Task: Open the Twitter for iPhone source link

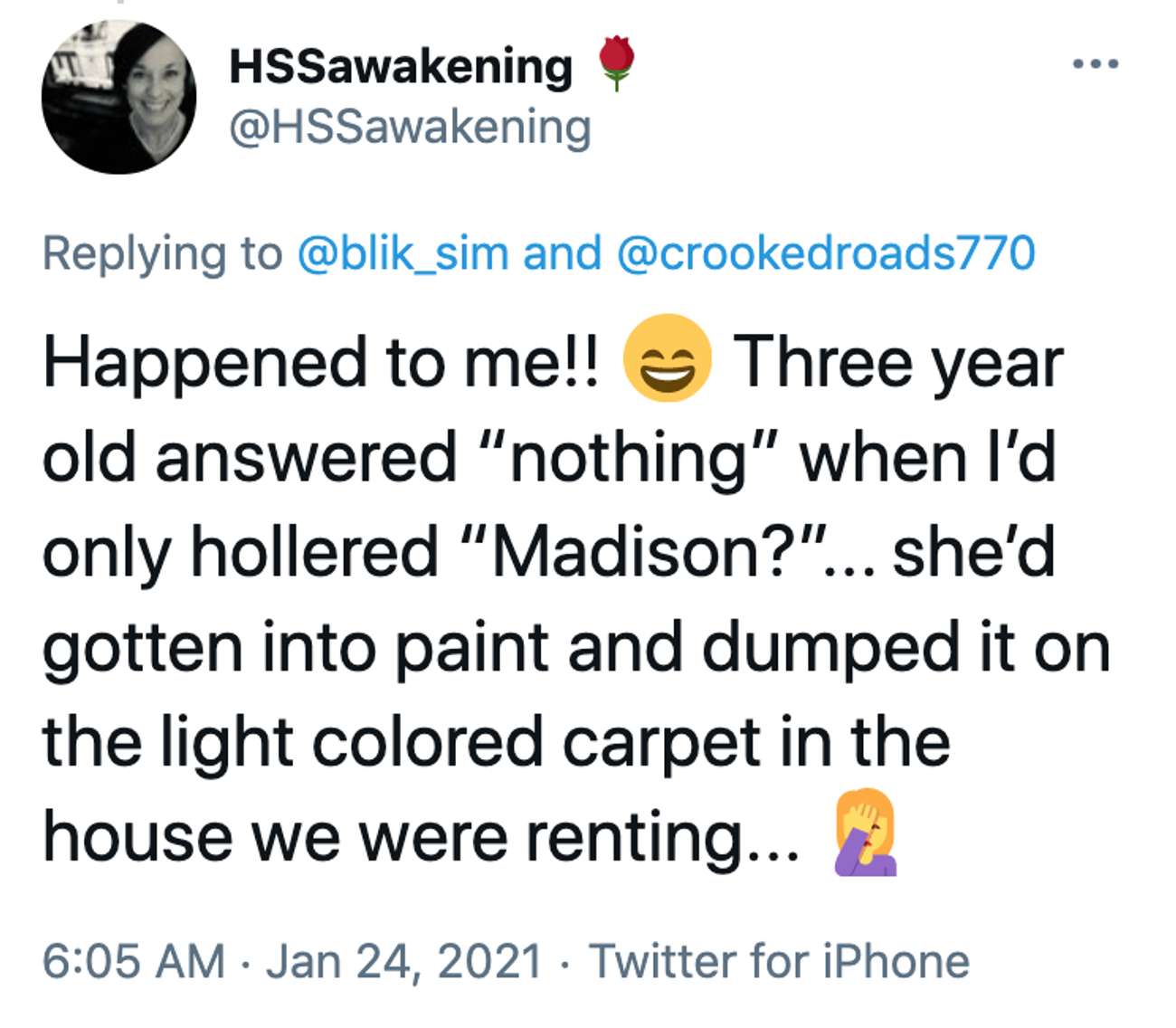Action: click(x=779, y=960)
